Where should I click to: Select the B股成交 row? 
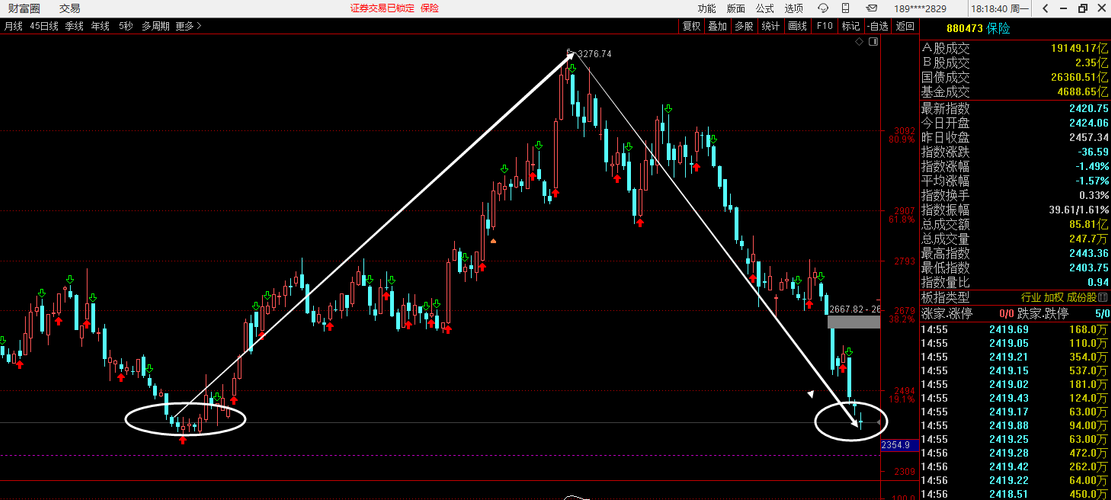coord(1015,63)
